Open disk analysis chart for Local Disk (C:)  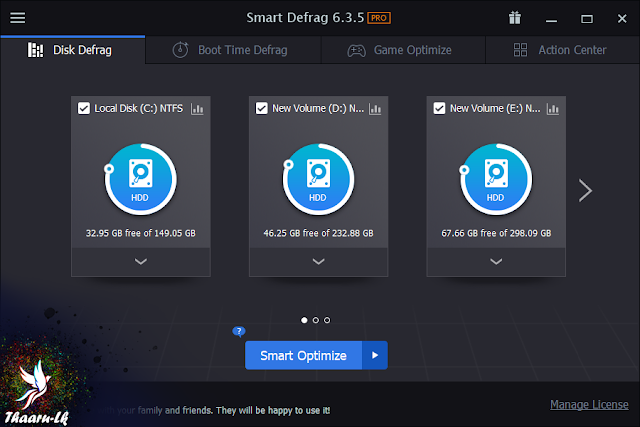(197, 109)
